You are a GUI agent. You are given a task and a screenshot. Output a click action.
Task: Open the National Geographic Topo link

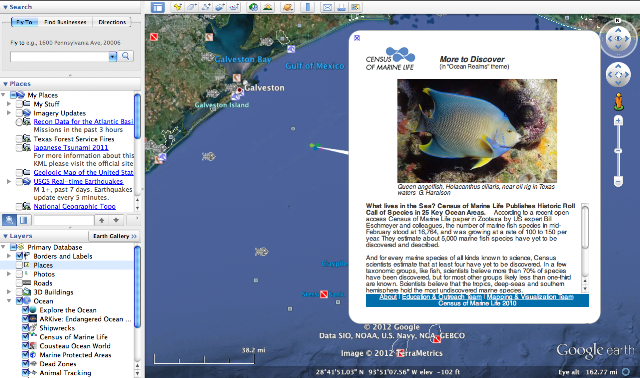(x=74, y=207)
